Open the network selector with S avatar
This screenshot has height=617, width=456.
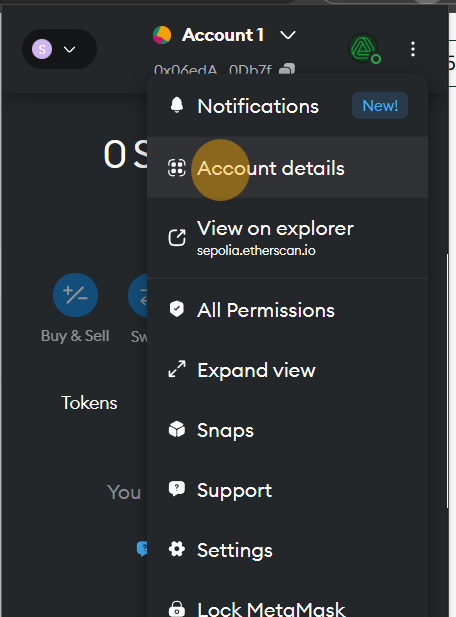59,49
